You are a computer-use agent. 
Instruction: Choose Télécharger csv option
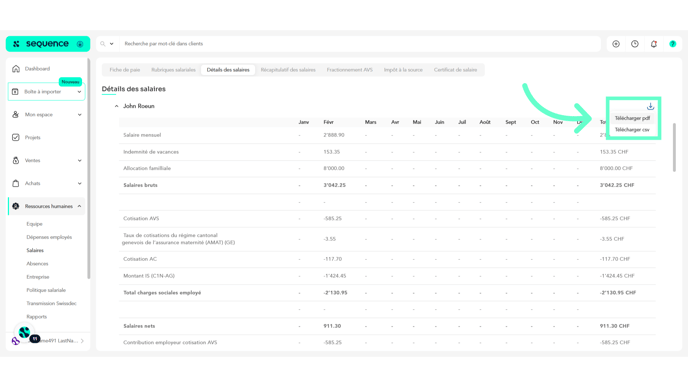[632, 130]
